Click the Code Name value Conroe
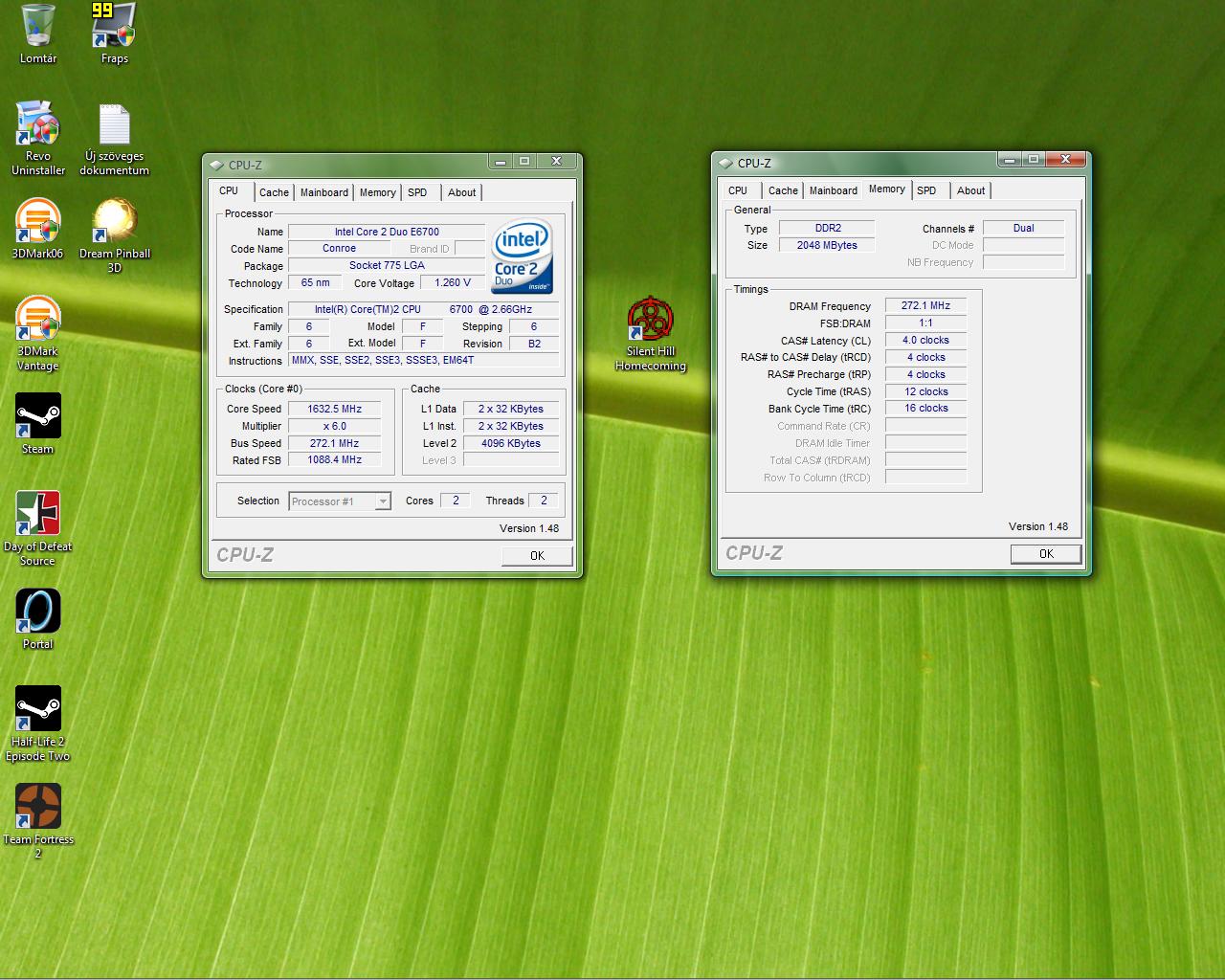1225x980 pixels. coord(339,249)
